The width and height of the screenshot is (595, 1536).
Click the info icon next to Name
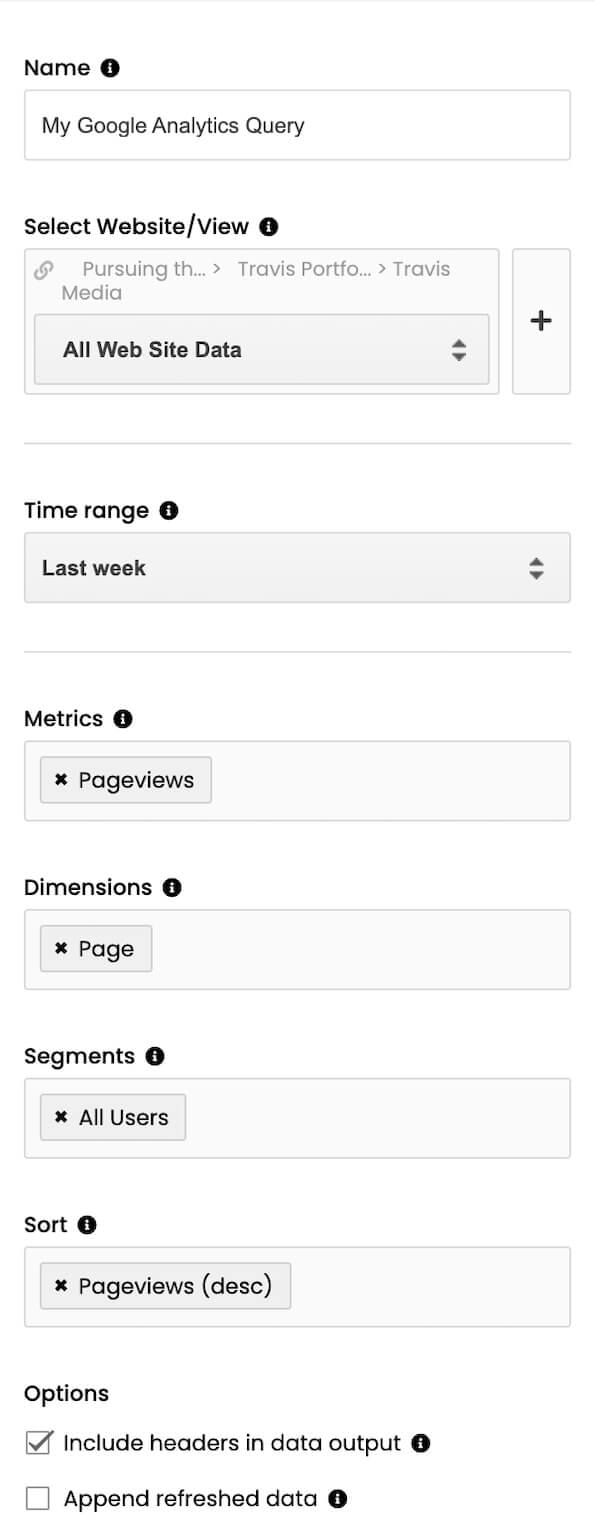coord(110,68)
